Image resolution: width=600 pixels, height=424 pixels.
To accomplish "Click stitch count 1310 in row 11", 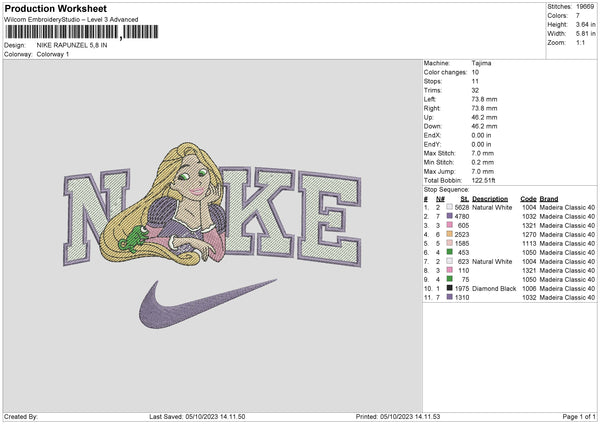I will 462,297.
